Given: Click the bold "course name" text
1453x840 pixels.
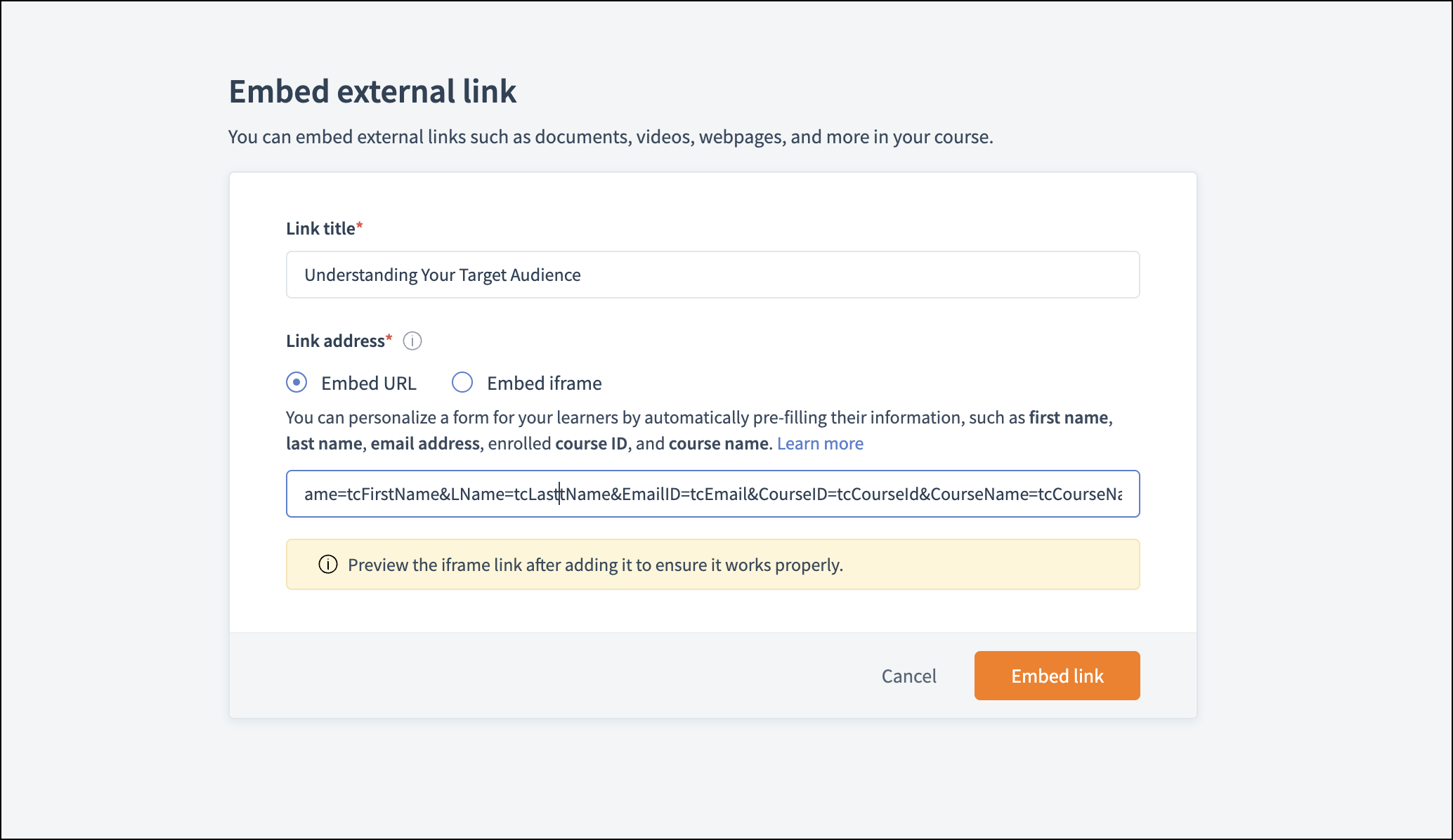Looking at the screenshot, I should pyautogui.click(x=718, y=444).
